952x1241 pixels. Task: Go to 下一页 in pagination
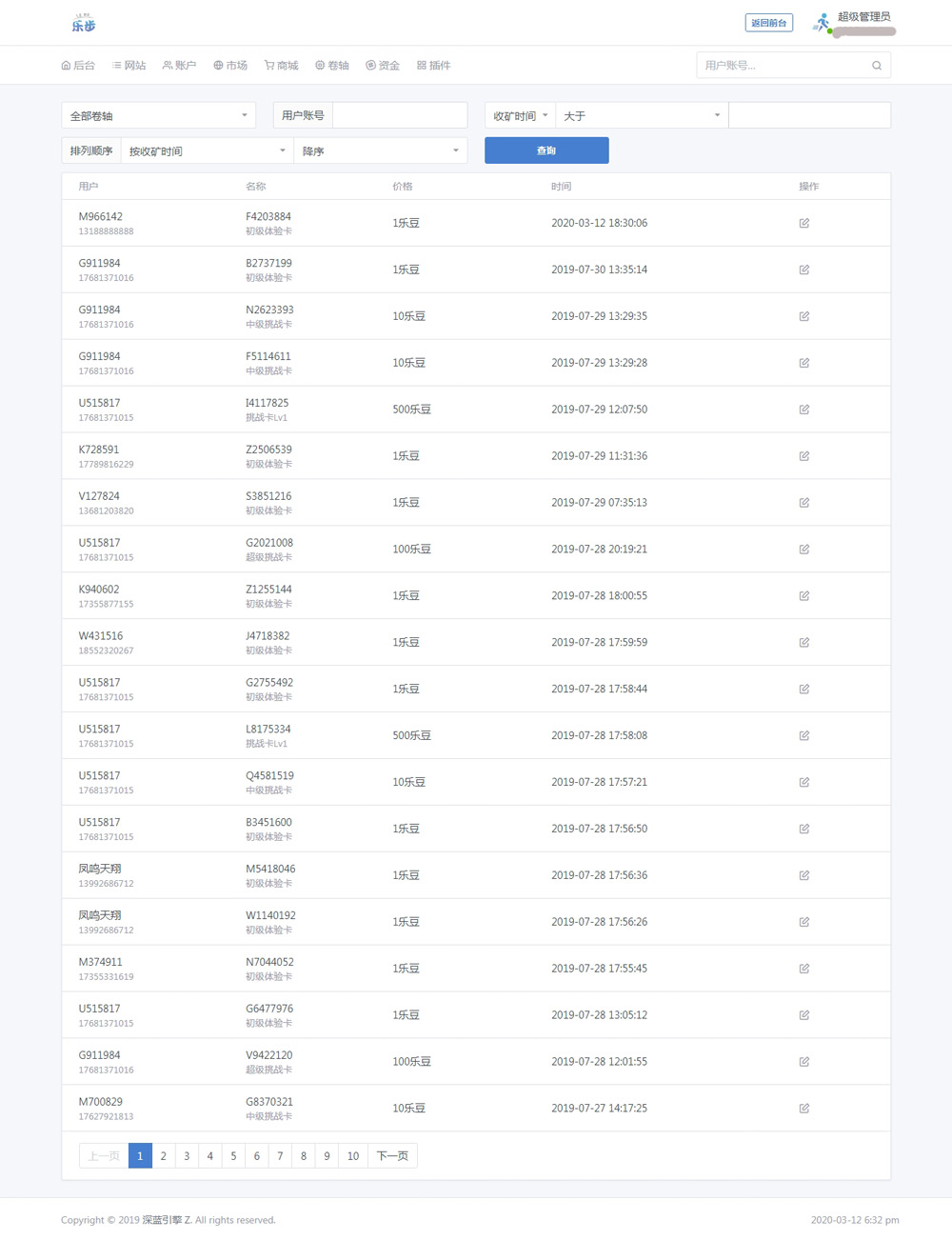(x=392, y=1156)
